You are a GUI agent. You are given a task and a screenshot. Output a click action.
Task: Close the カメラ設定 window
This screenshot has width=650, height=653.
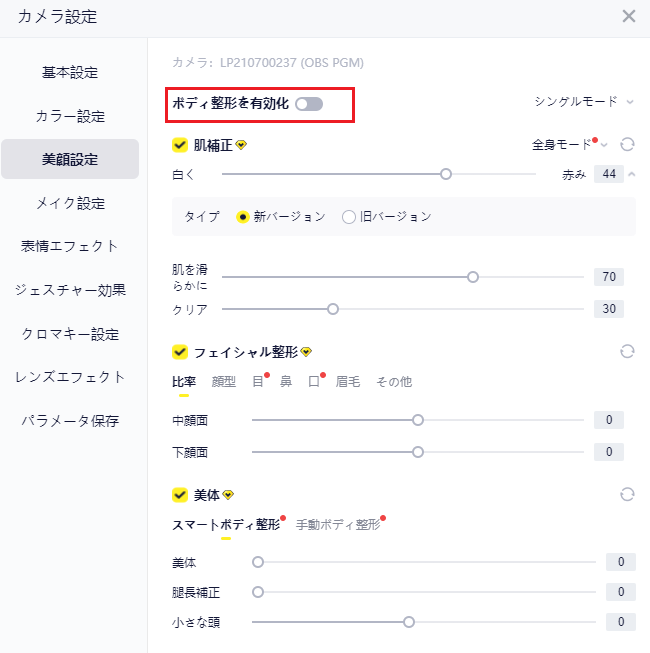[x=628, y=16]
